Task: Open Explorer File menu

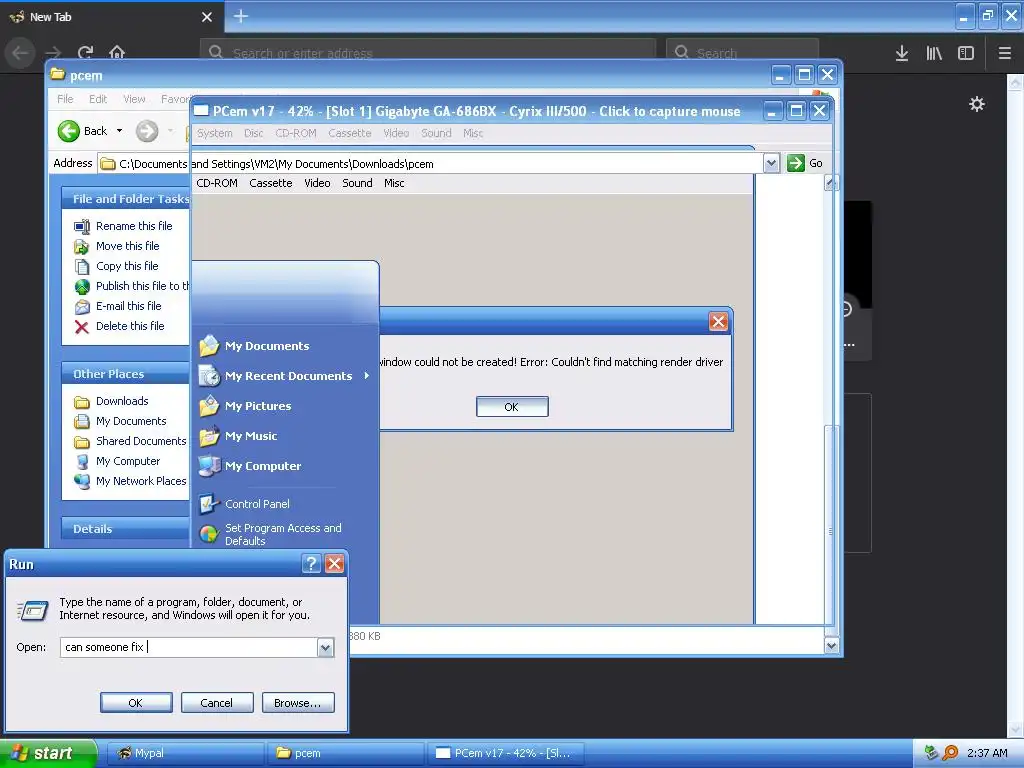Action: 65,99
